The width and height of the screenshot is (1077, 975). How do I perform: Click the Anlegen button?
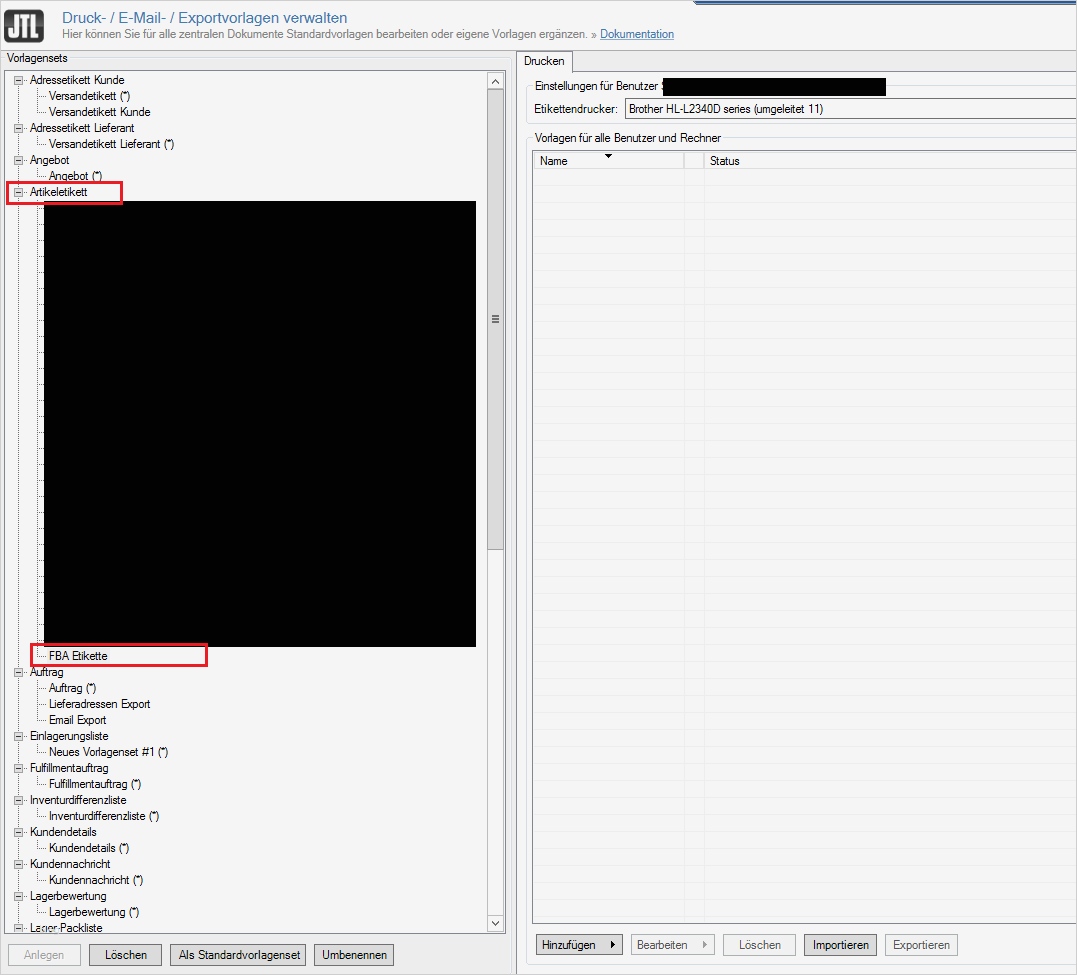point(44,954)
